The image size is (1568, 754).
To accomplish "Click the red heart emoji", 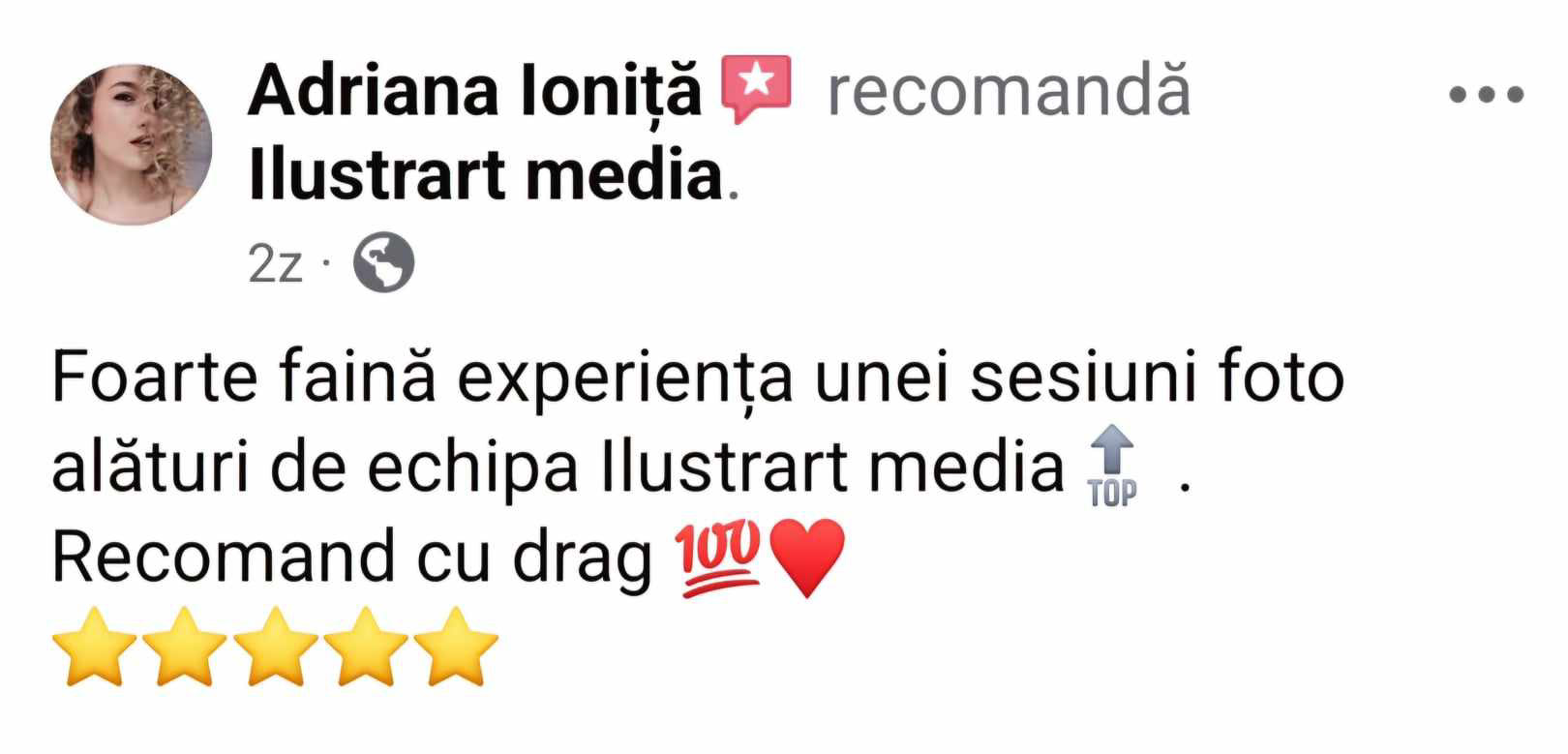I will (806, 559).
